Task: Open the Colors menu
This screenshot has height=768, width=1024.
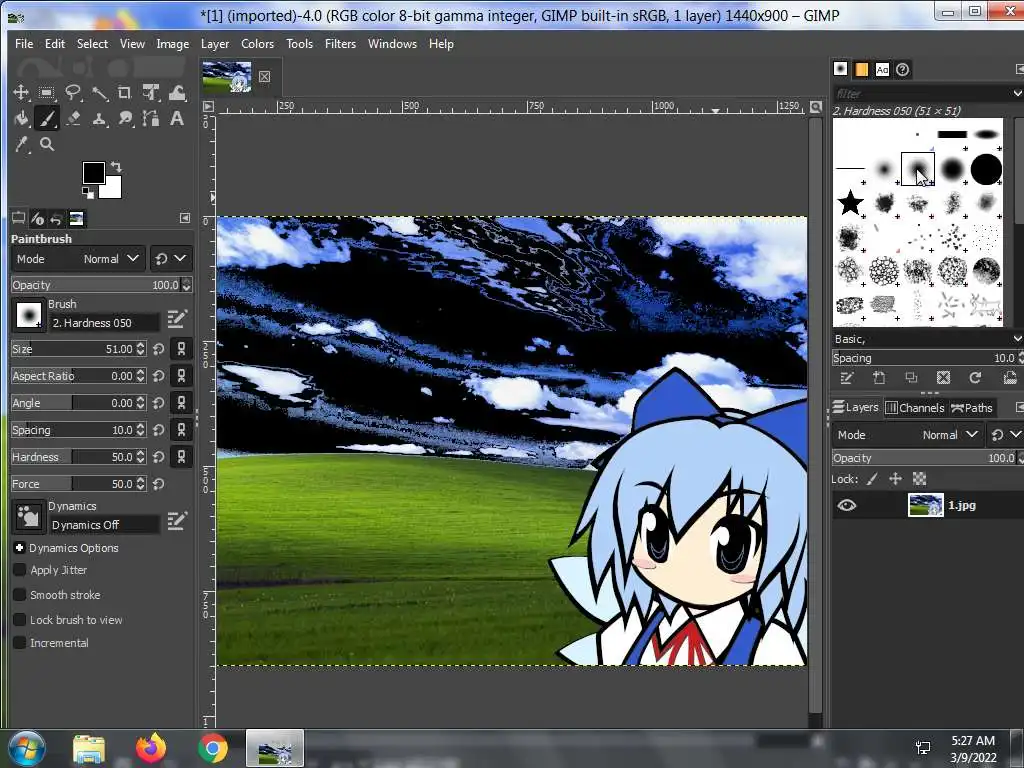Action: point(257,44)
